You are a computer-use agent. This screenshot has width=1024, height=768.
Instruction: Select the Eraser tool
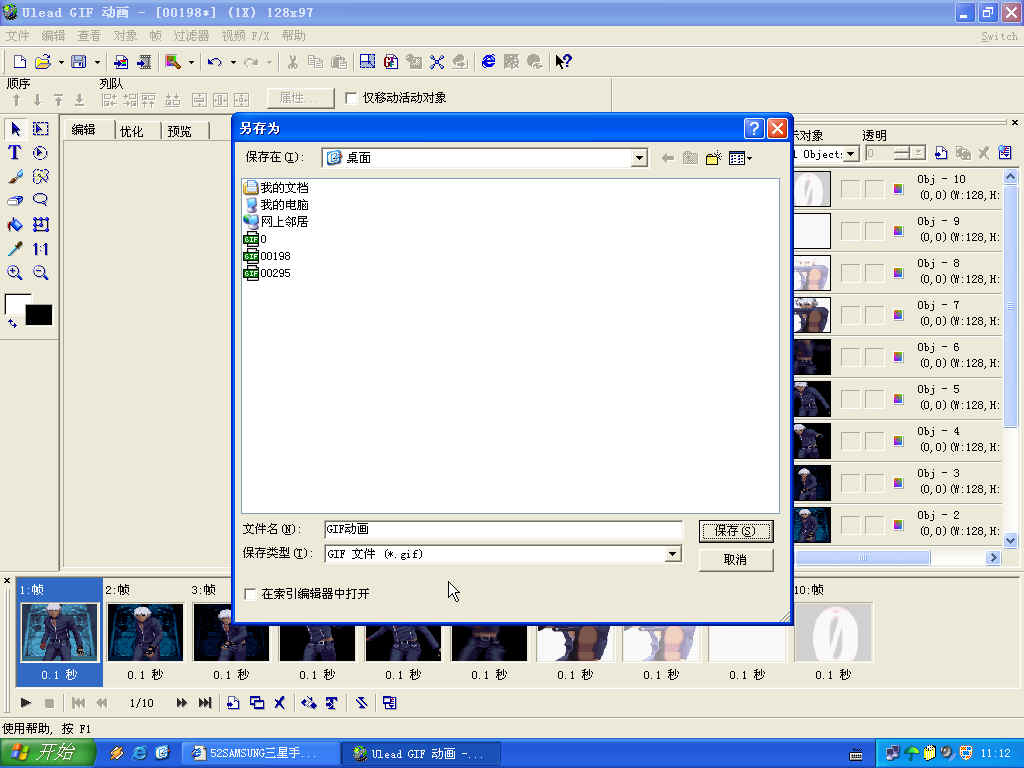tap(15, 200)
